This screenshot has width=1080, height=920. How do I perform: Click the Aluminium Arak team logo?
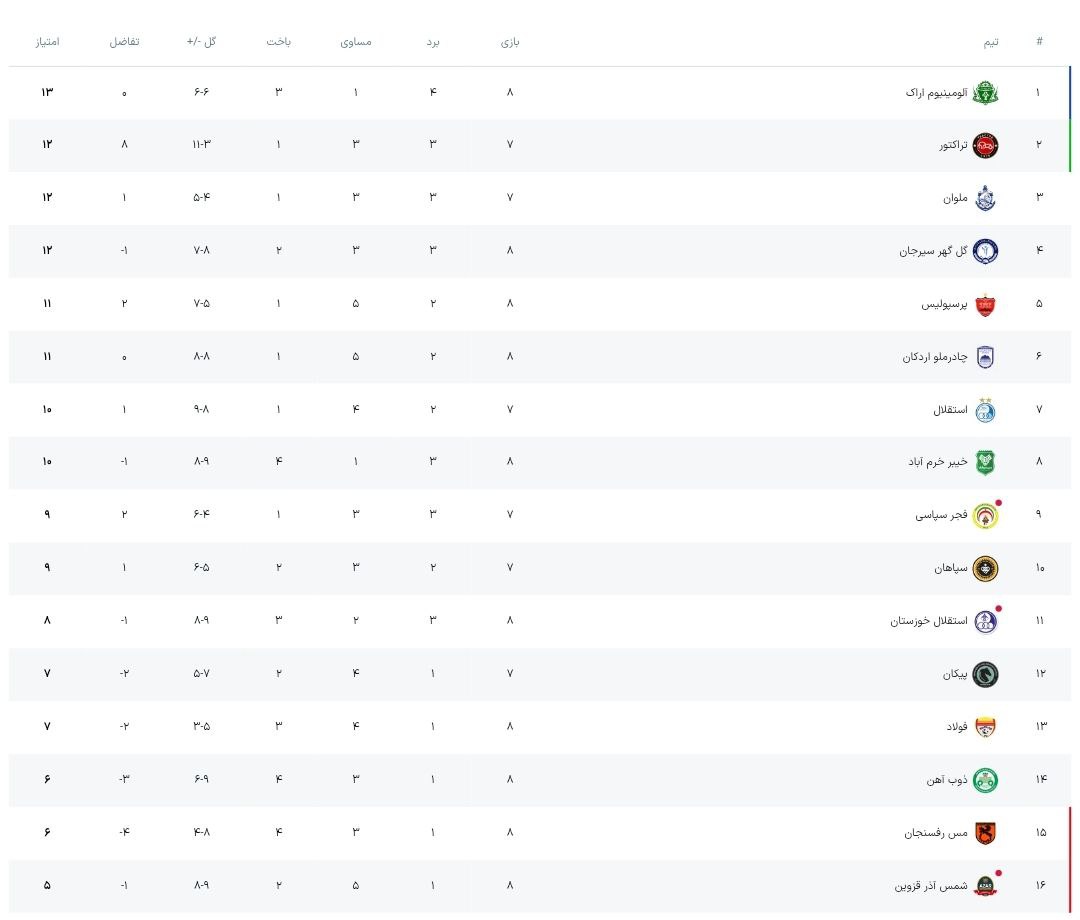[986, 92]
